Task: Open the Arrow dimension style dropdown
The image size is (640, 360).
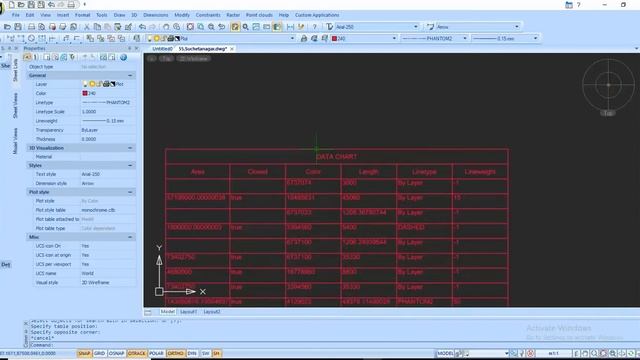Action: click(x=517, y=27)
